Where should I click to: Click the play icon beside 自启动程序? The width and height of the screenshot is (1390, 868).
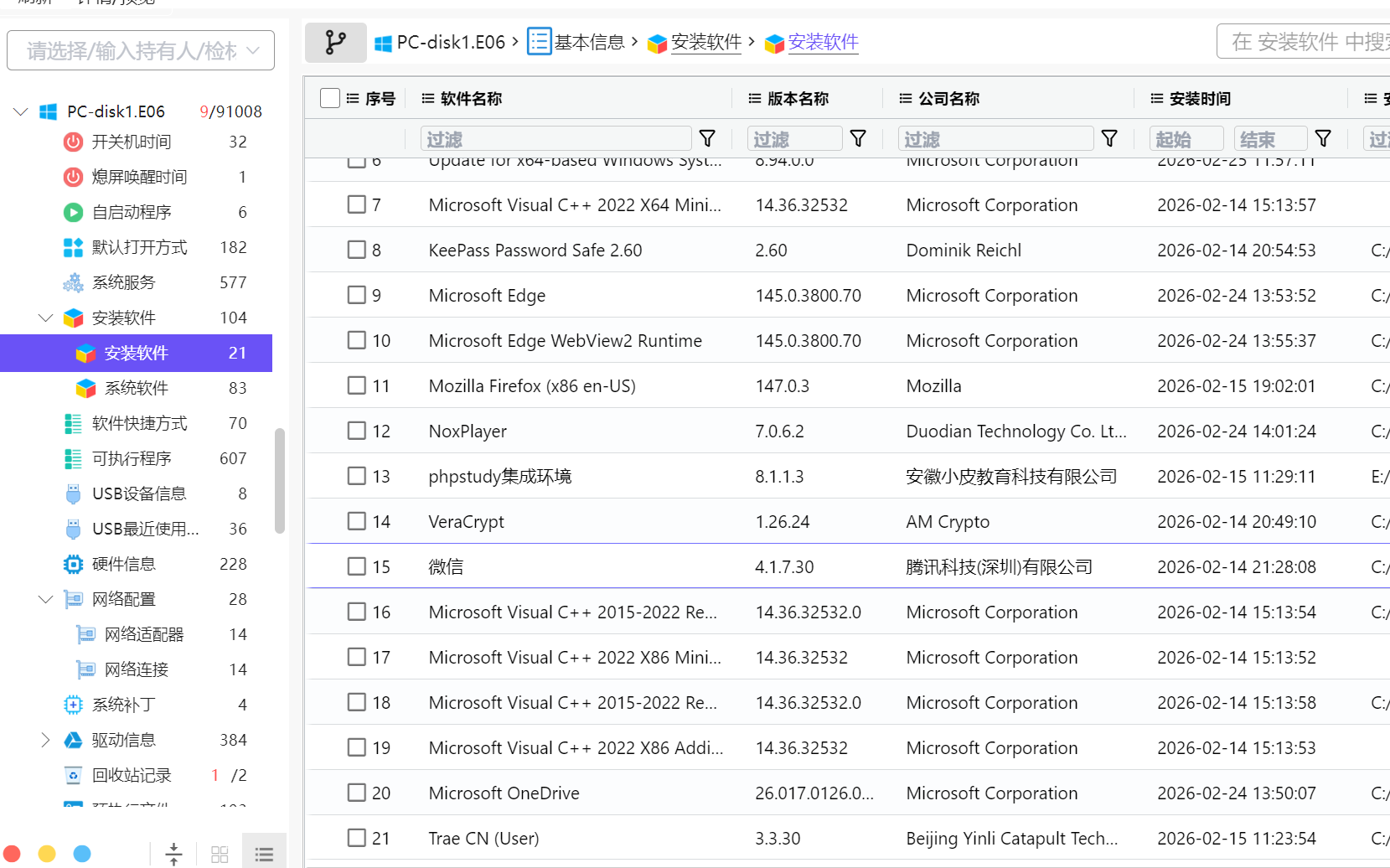click(x=74, y=212)
